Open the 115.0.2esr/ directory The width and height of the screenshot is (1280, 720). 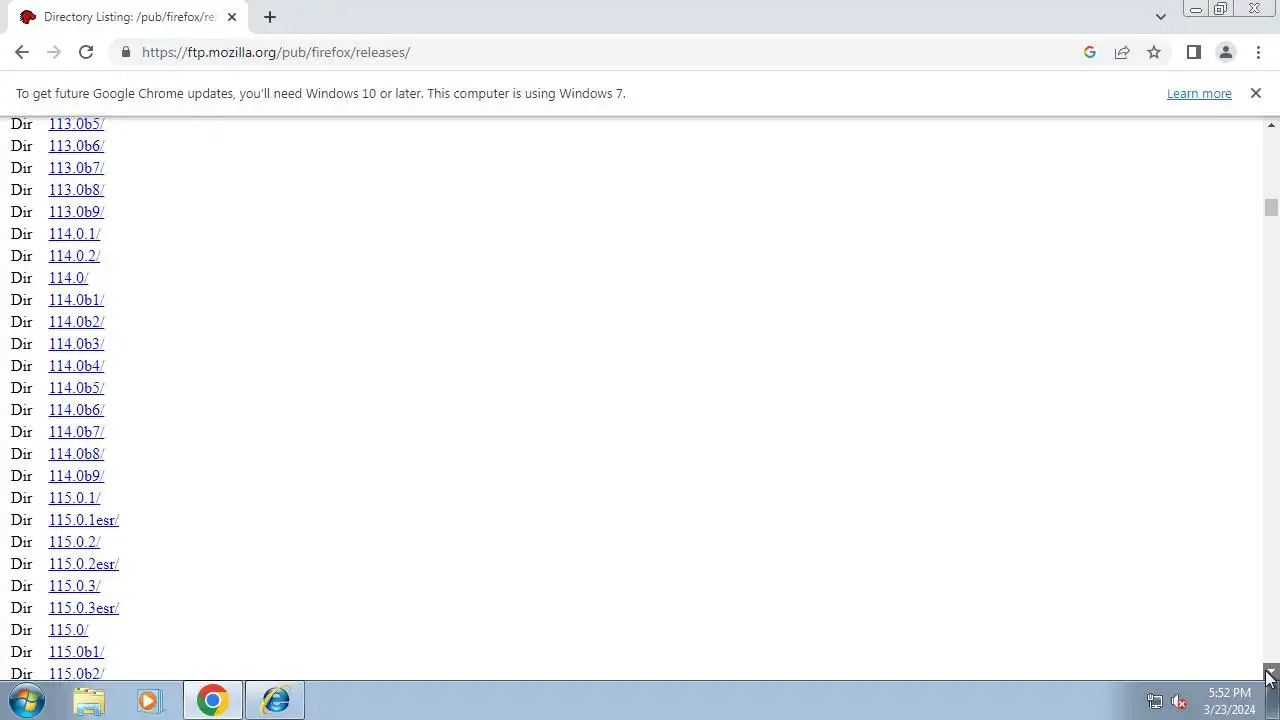click(x=84, y=564)
